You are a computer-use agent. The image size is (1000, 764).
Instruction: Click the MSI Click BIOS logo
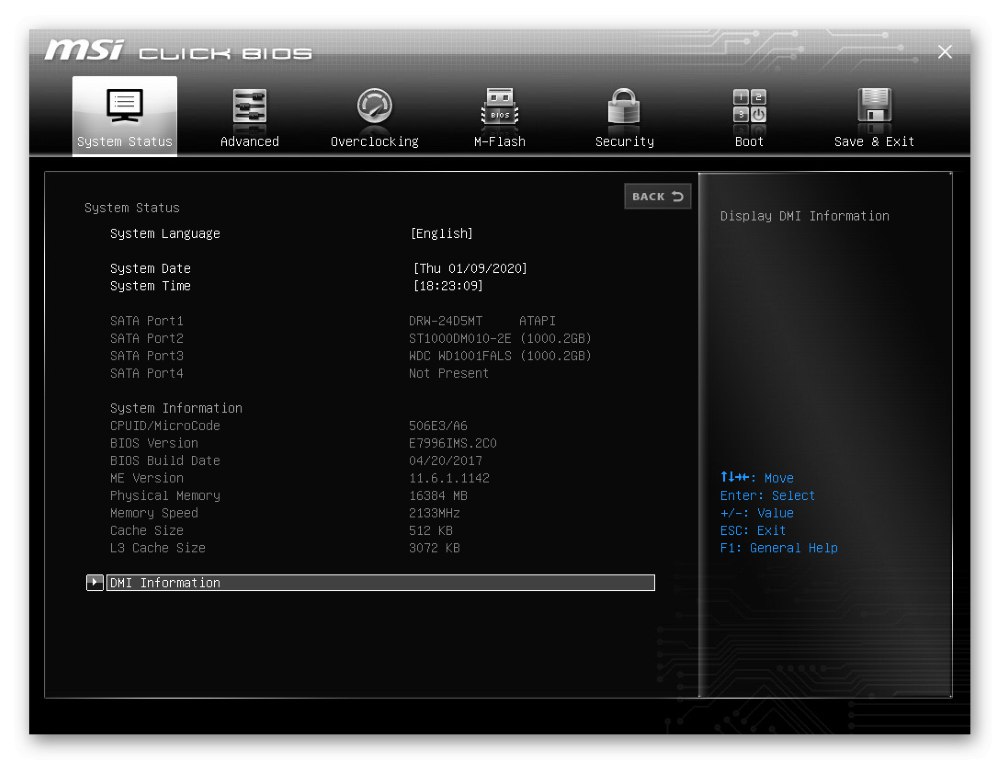pos(178,50)
